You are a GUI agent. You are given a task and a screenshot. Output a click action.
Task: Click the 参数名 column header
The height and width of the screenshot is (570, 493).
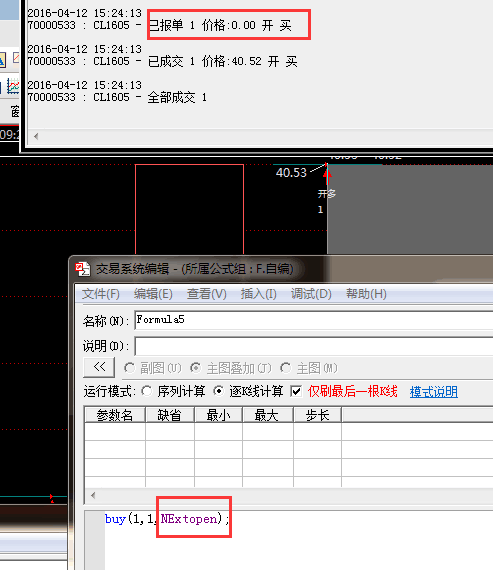(115, 415)
